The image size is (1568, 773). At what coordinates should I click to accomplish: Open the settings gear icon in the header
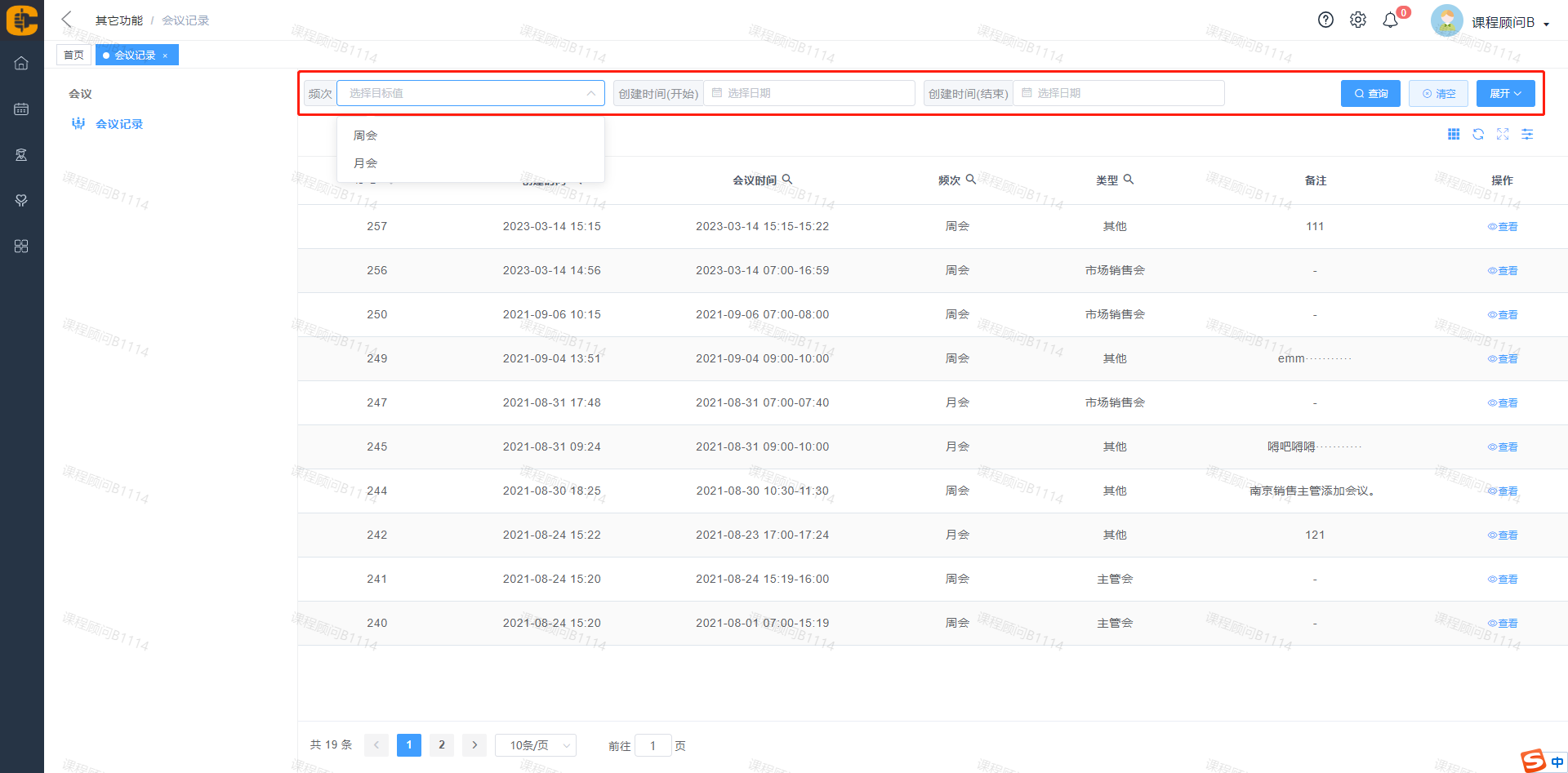(1357, 20)
